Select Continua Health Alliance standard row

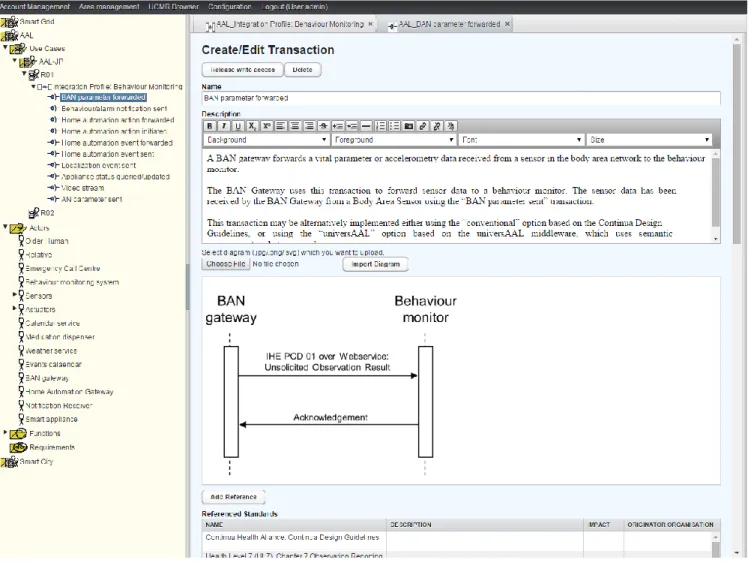click(x=458, y=538)
